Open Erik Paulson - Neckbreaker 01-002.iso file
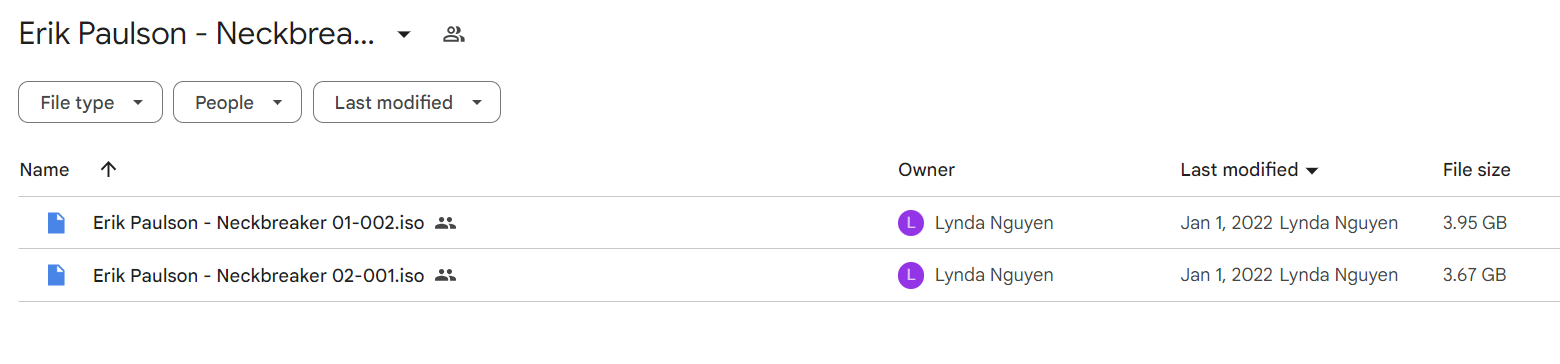 tap(259, 223)
